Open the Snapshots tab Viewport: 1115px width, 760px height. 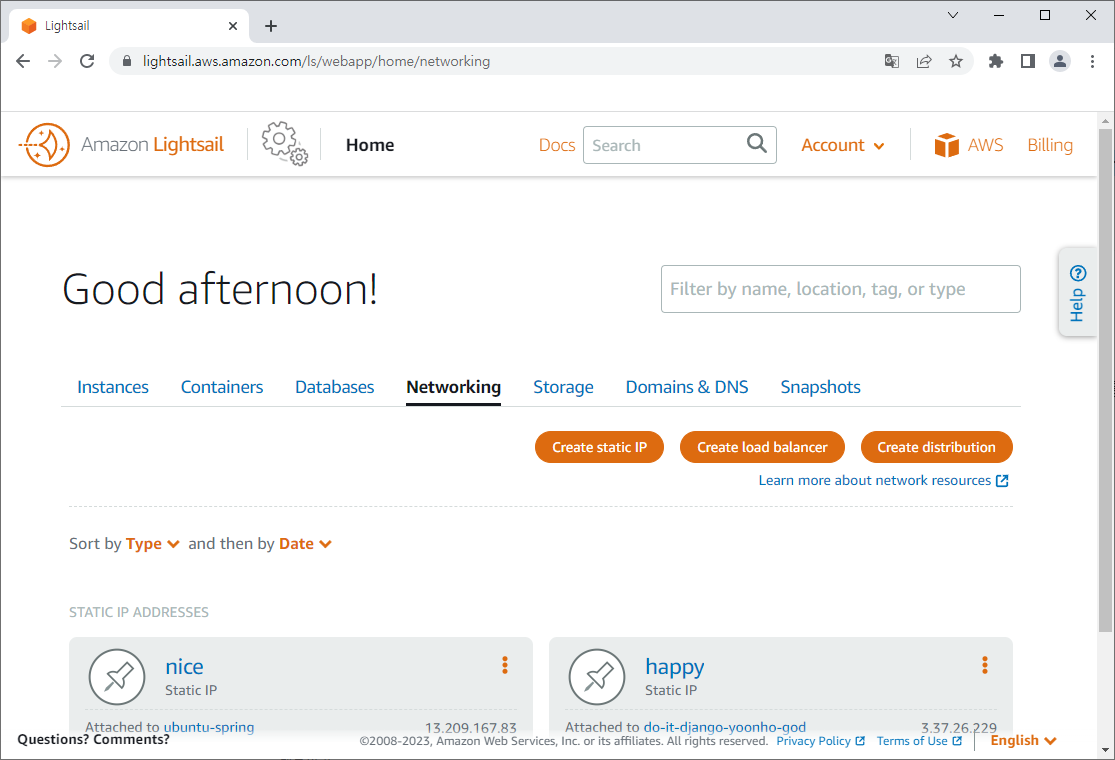(x=821, y=387)
